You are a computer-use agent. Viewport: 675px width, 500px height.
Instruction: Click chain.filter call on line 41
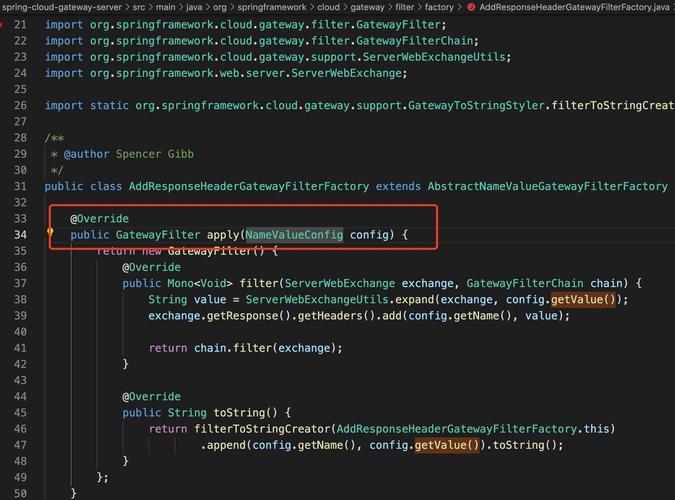pyautogui.click(x=233, y=348)
